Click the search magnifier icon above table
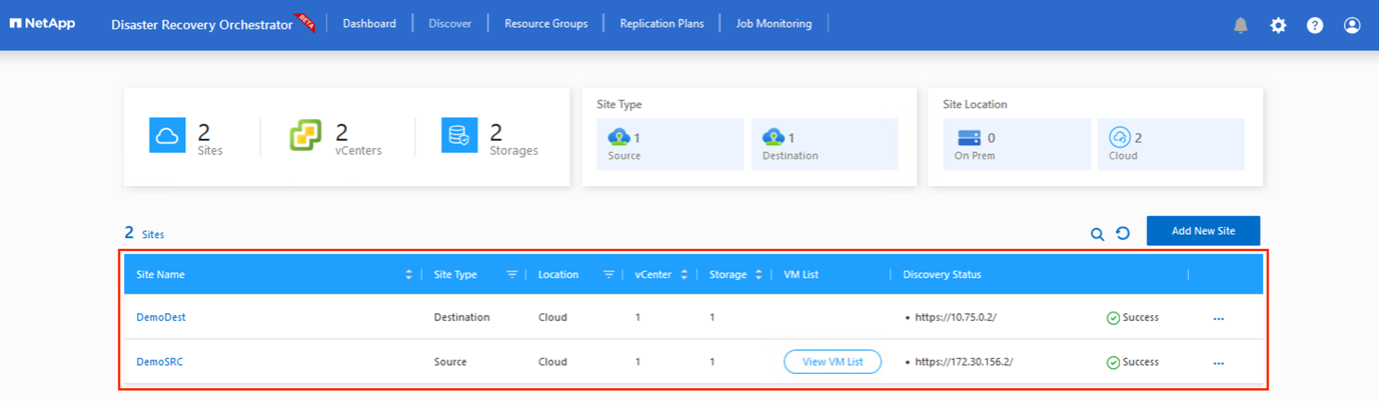 (1097, 234)
